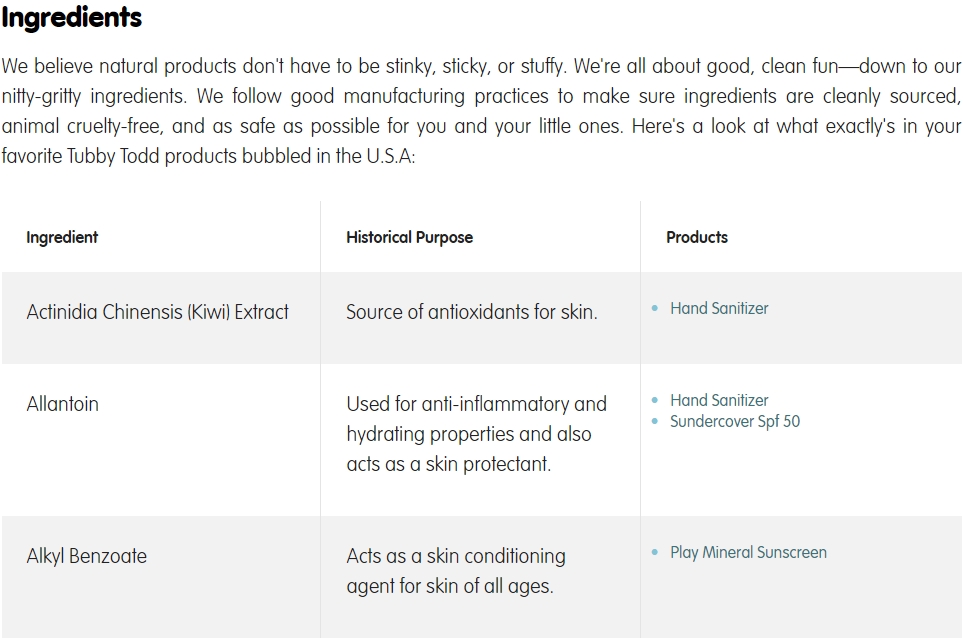Image resolution: width=963 pixels, height=638 pixels.
Task: Click bullet beside Sundercover Spf 50
Action: point(655,421)
